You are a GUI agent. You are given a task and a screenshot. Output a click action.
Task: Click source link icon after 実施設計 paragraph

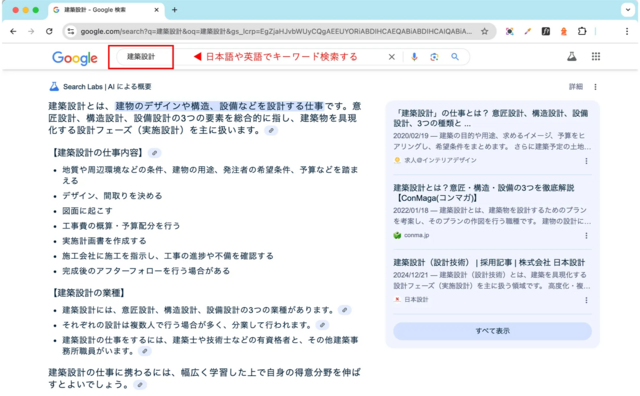tap(271, 131)
